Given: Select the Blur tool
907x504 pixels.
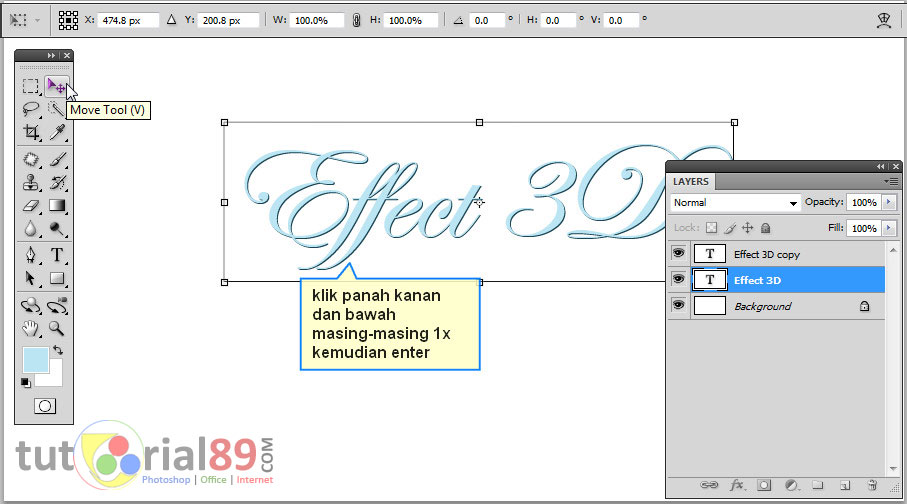Looking at the screenshot, I should click(31, 229).
